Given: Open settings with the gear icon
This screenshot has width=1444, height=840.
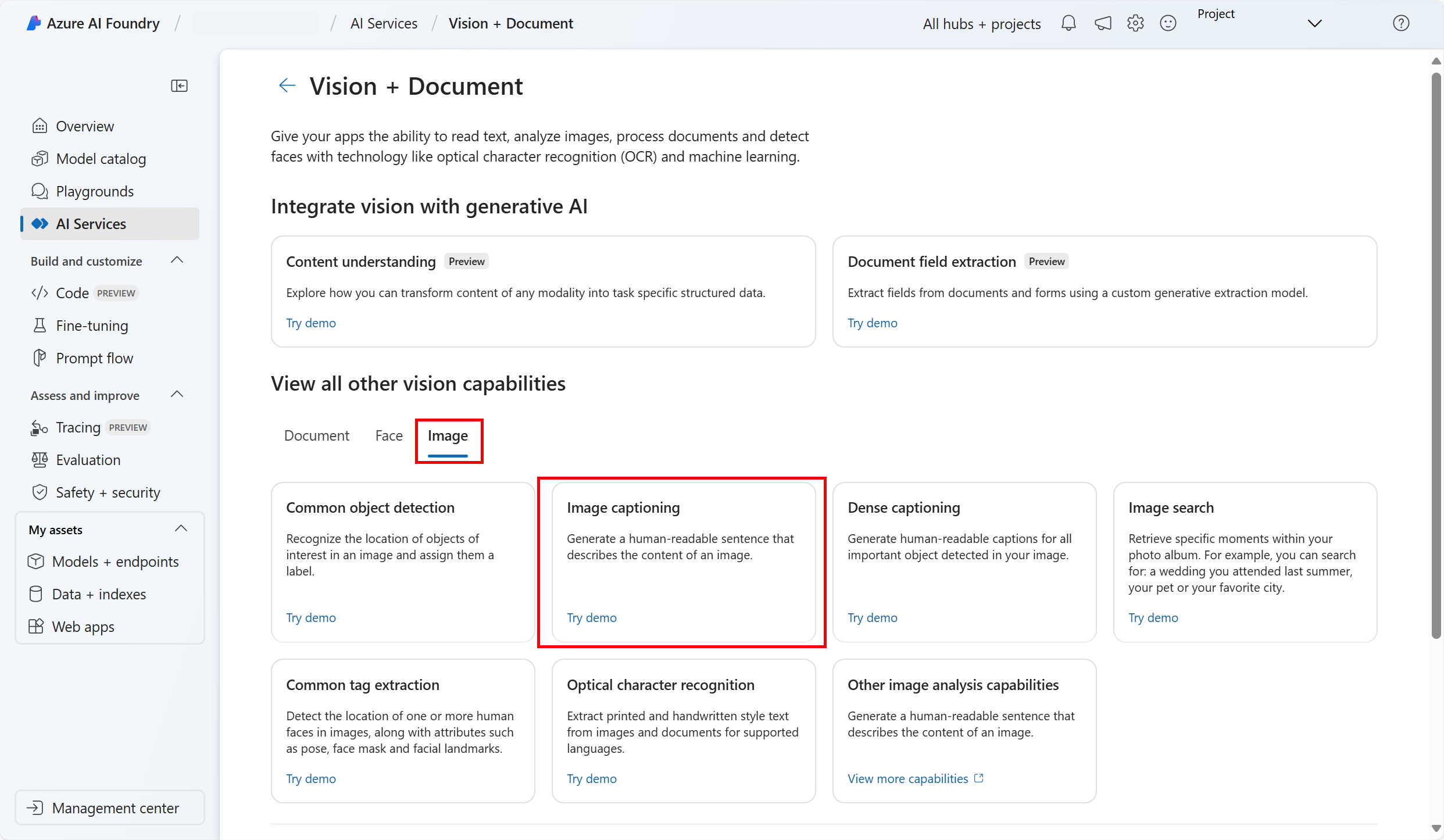Looking at the screenshot, I should 1135,23.
